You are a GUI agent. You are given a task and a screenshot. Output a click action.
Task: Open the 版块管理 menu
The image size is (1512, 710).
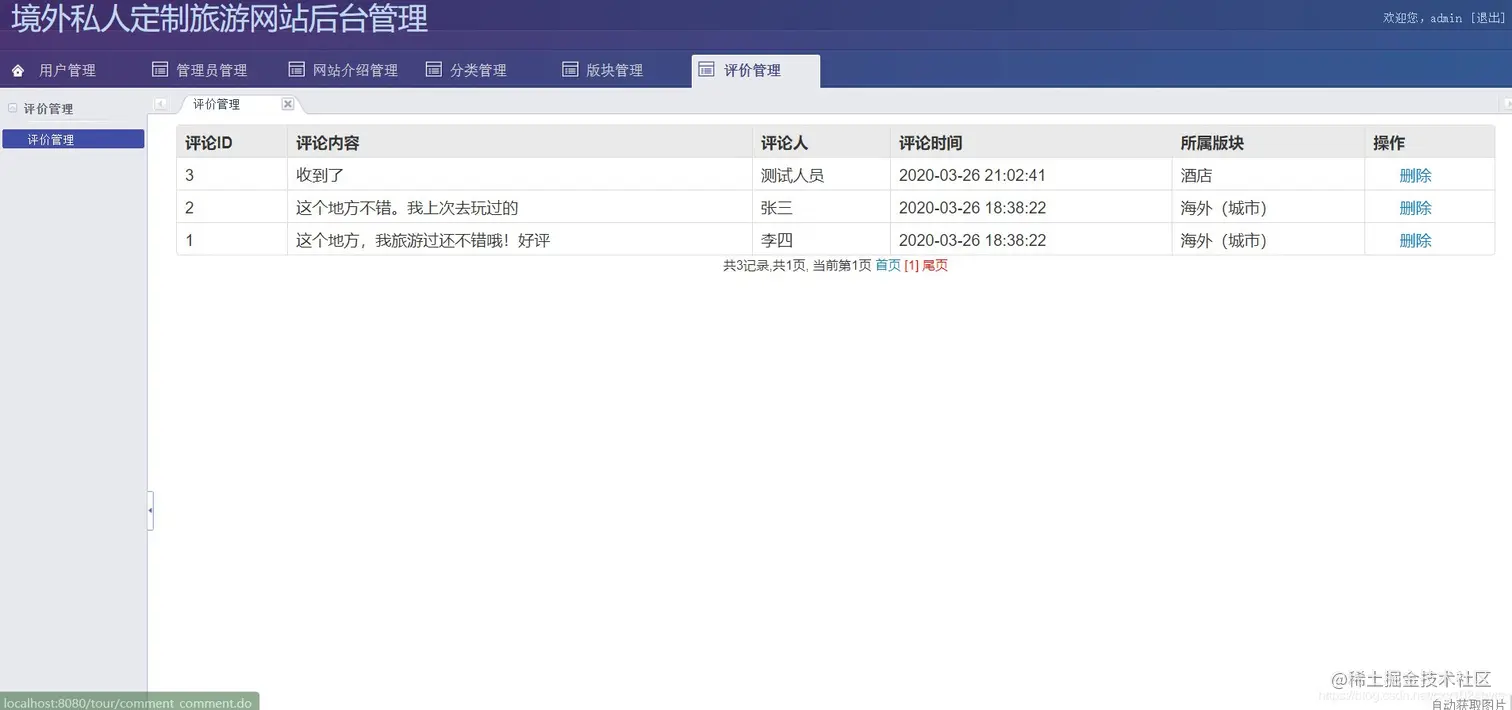click(614, 70)
